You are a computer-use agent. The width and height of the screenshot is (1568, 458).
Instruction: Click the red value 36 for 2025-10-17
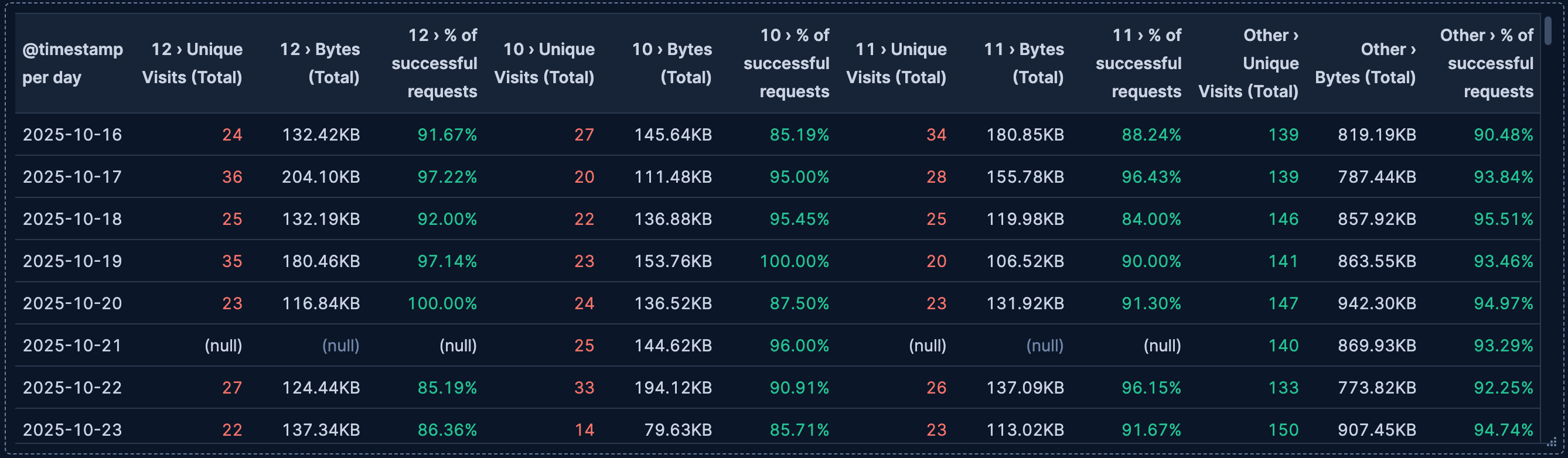point(232,177)
